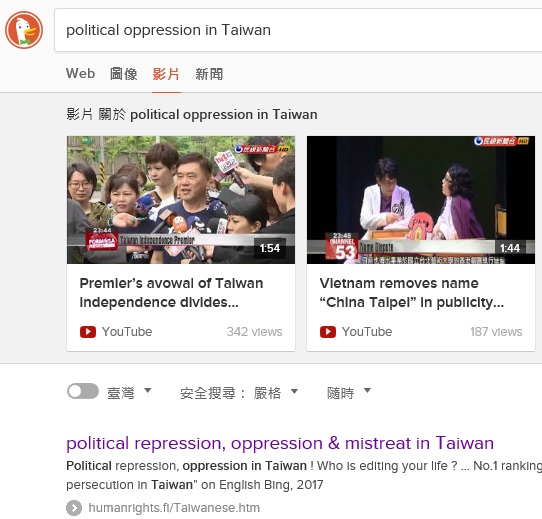This screenshot has width=542, height=519.
Task: Expand the 安全搜尋 嚴格 dropdown
Action: coord(239,393)
